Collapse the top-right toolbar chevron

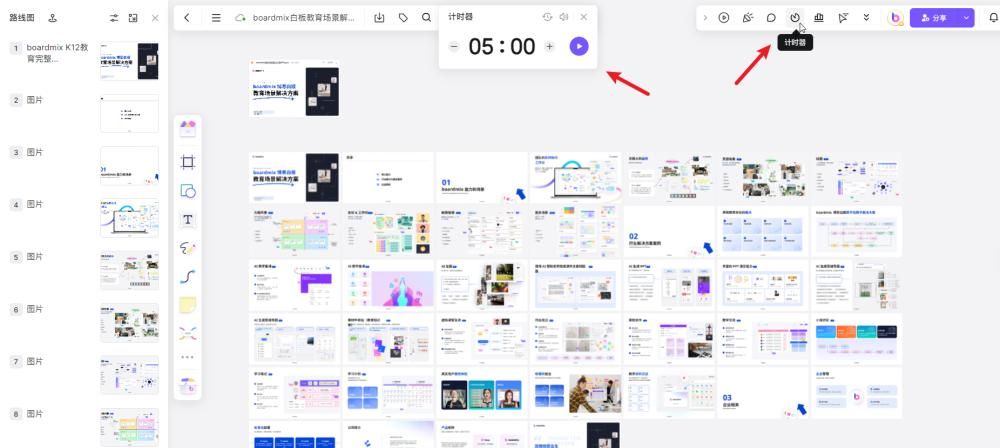coord(705,18)
